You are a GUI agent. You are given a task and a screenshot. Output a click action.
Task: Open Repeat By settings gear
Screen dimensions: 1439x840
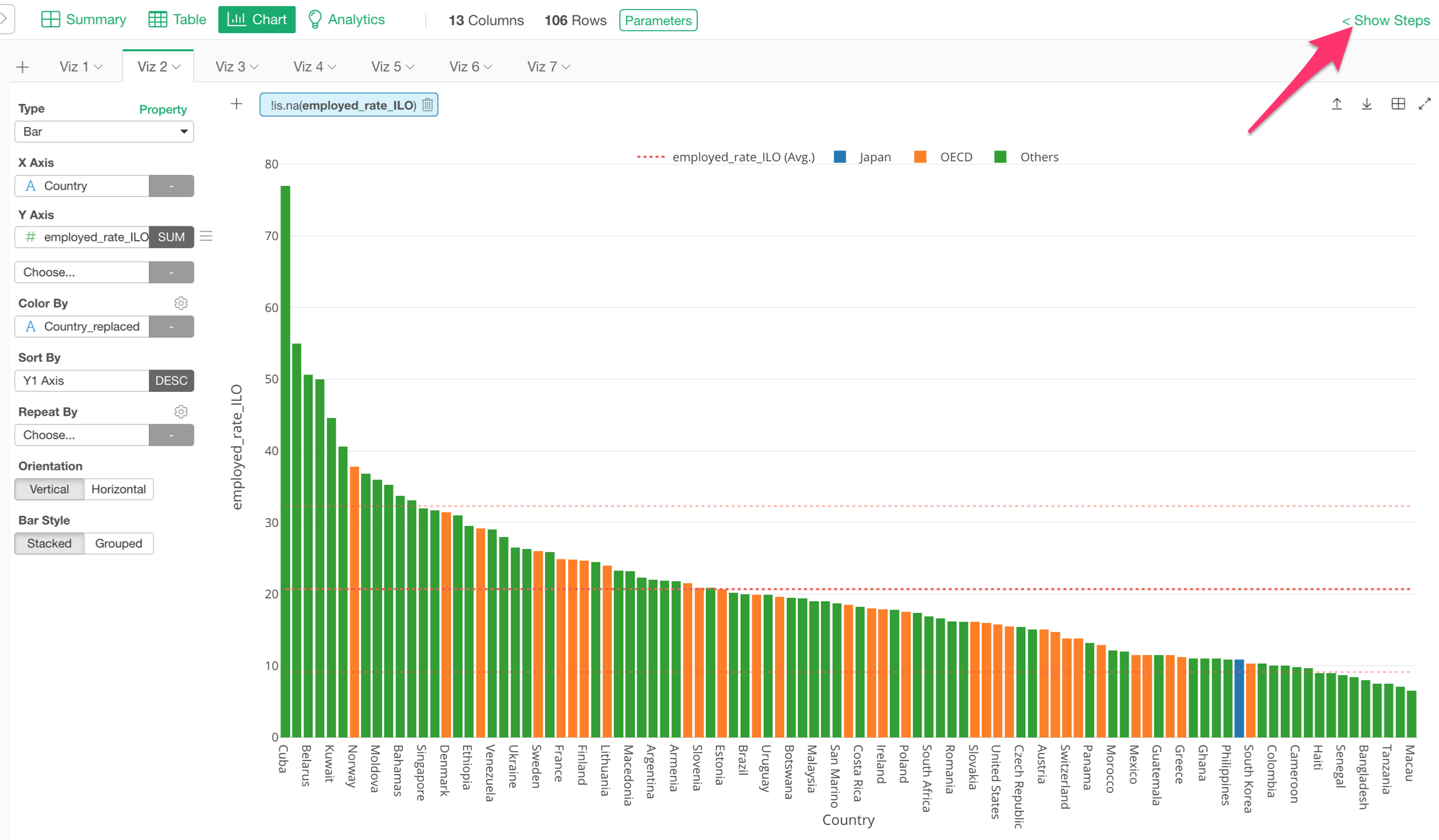[x=180, y=412]
